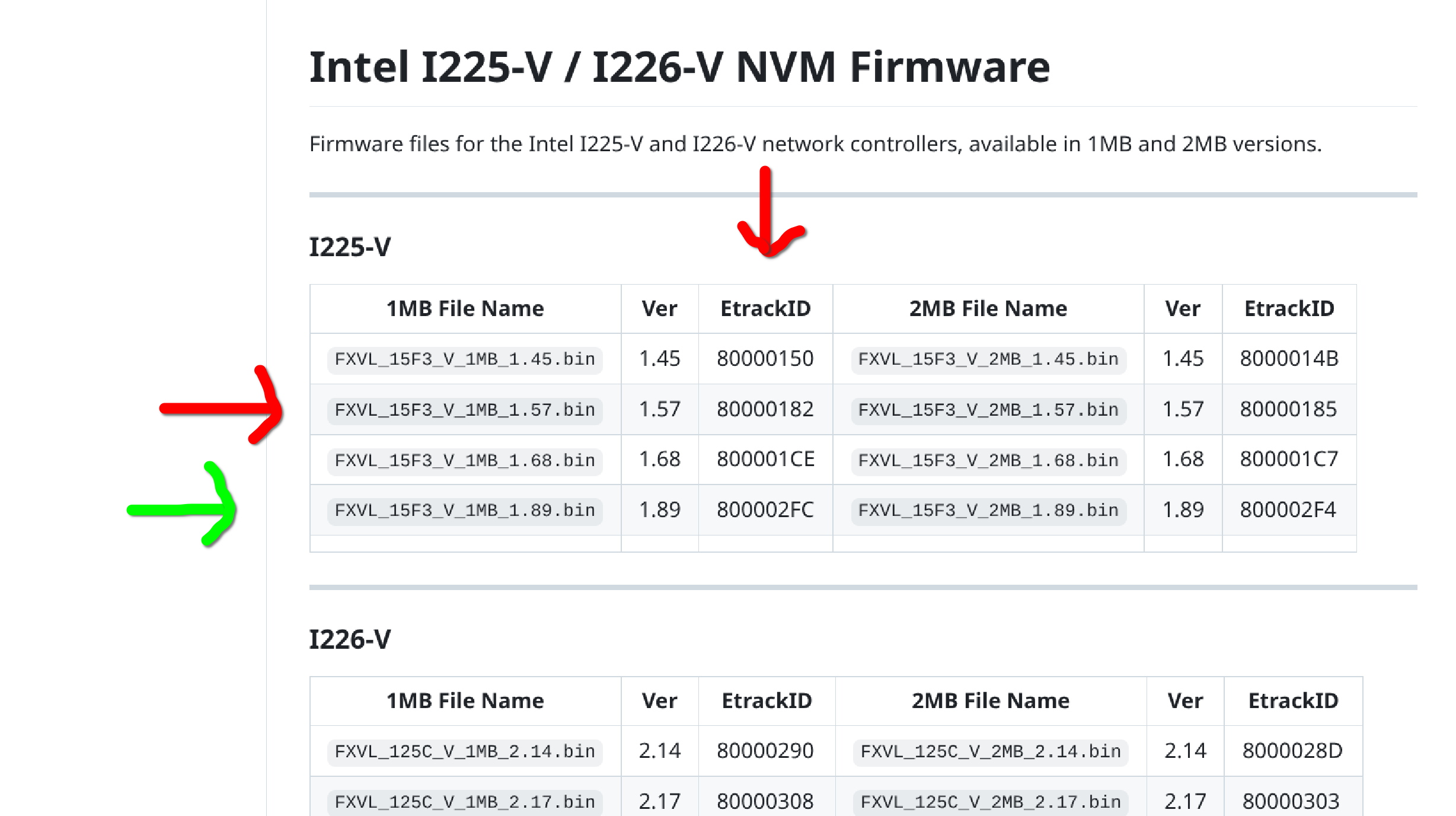
Task: Select file name FXVL_15F3_V_1MB_1.45.bin
Action: [464, 359]
